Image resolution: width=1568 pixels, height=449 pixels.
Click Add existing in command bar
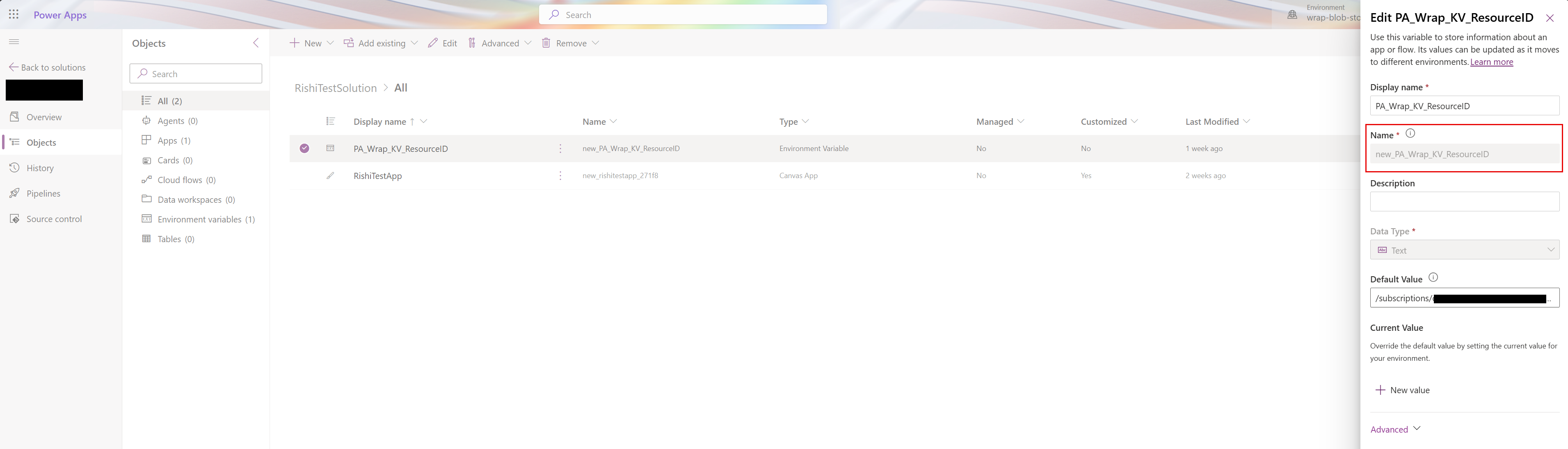pos(375,43)
